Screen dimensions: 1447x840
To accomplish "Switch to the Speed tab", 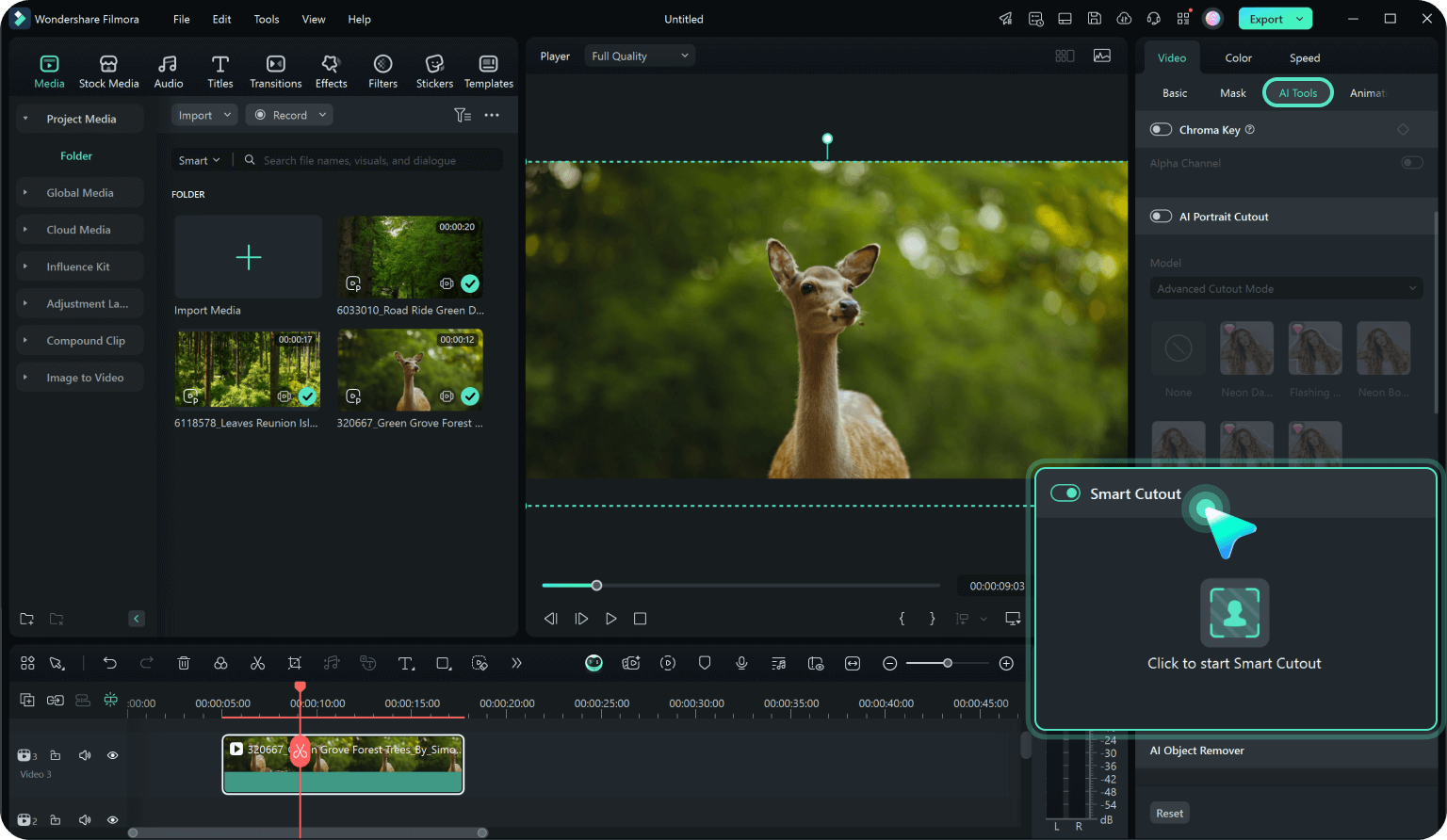I will pyautogui.click(x=1305, y=58).
